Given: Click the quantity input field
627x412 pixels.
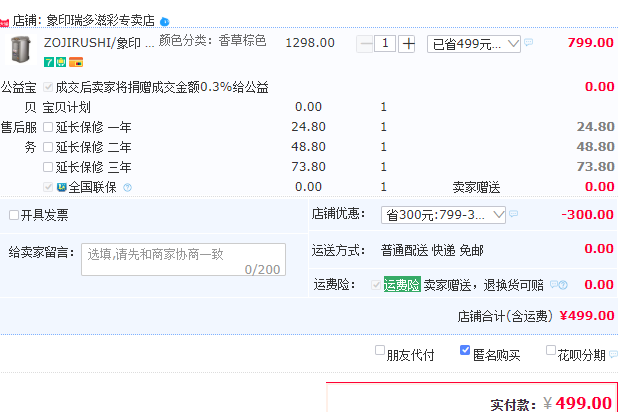Looking at the screenshot, I should click(x=385, y=44).
